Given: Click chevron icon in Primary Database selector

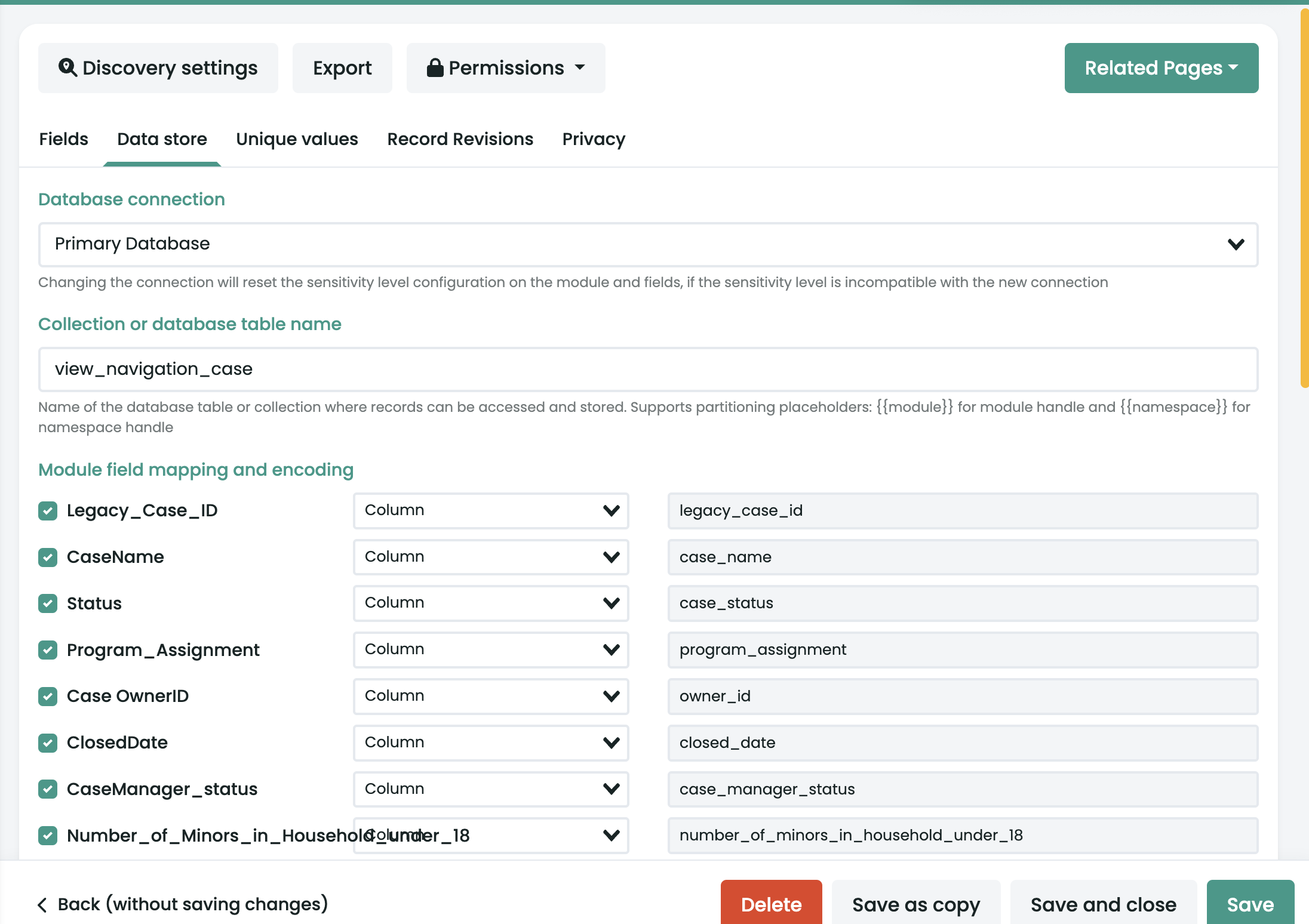Looking at the screenshot, I should (1236, 244).
